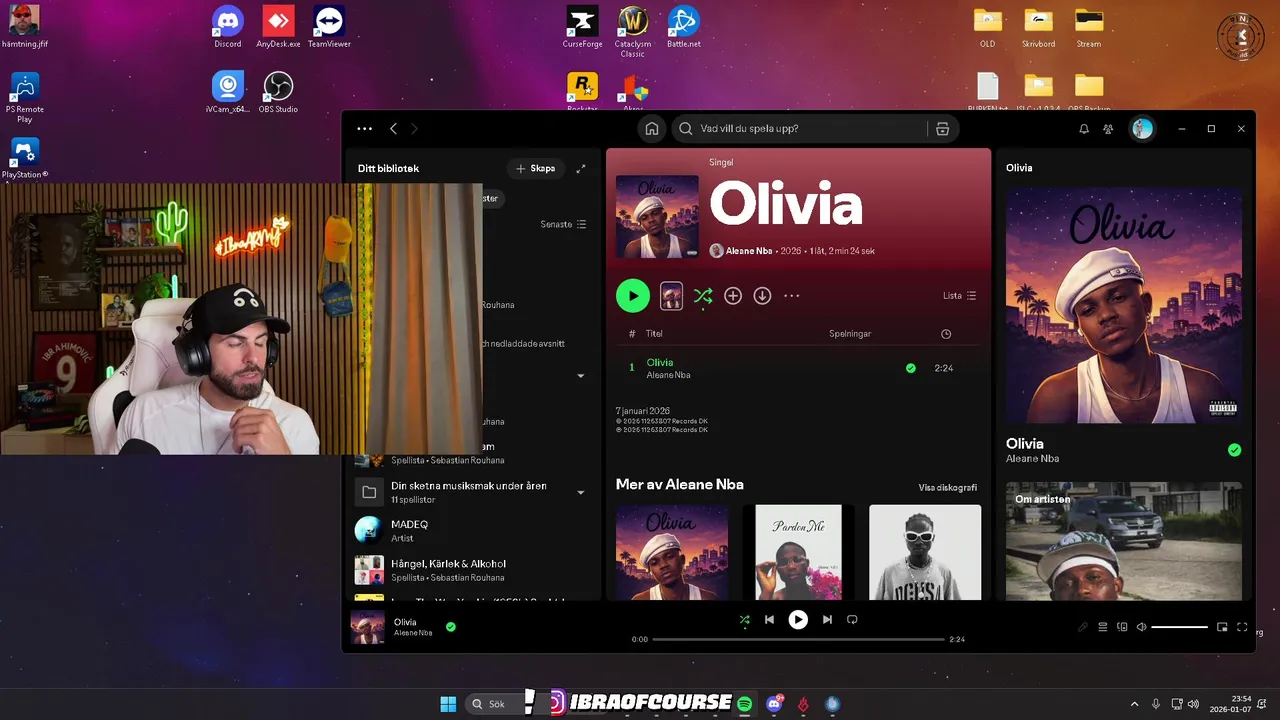This screenshot has width=1280, height=720.
Task: Open the queue icon
Action: click(1103, 627)
